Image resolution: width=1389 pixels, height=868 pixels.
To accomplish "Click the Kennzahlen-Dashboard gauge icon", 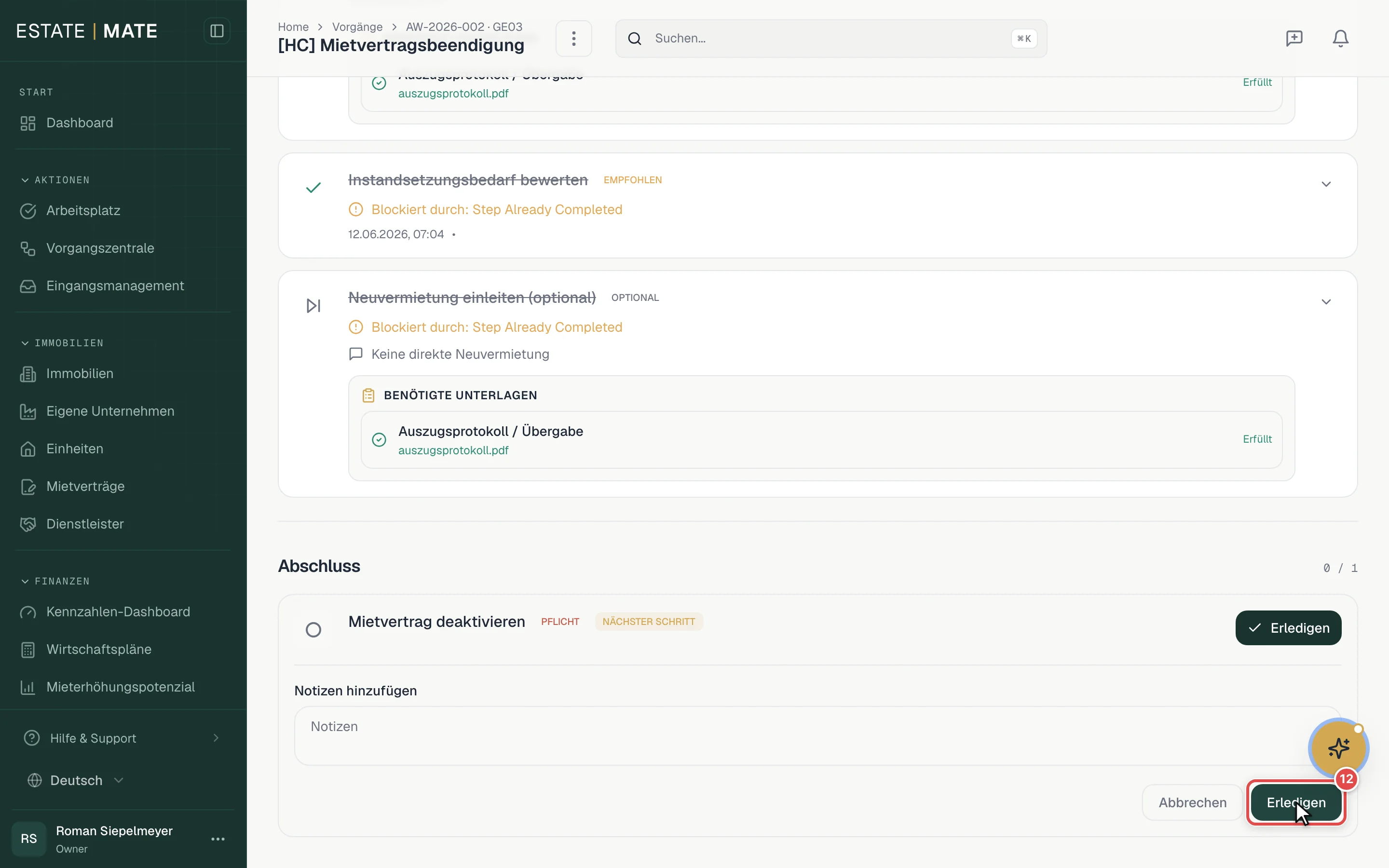I will (x=27, y=612).
